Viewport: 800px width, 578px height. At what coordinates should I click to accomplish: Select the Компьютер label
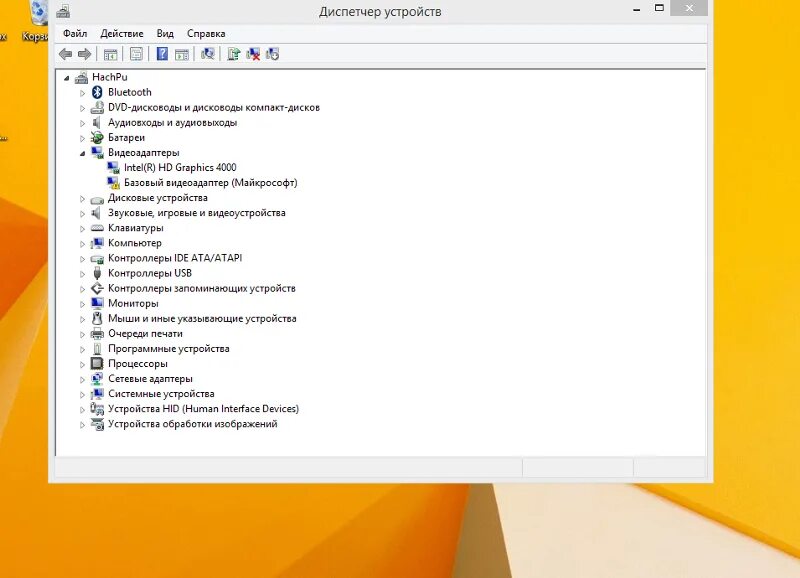tap(135, 243)
